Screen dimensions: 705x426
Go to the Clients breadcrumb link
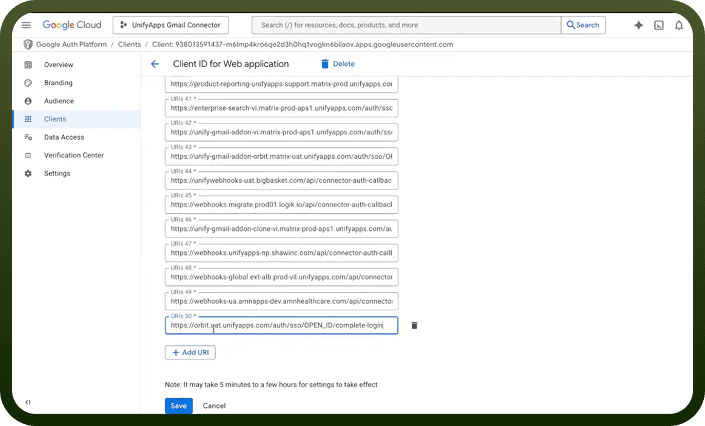click(x=129, y=45)
